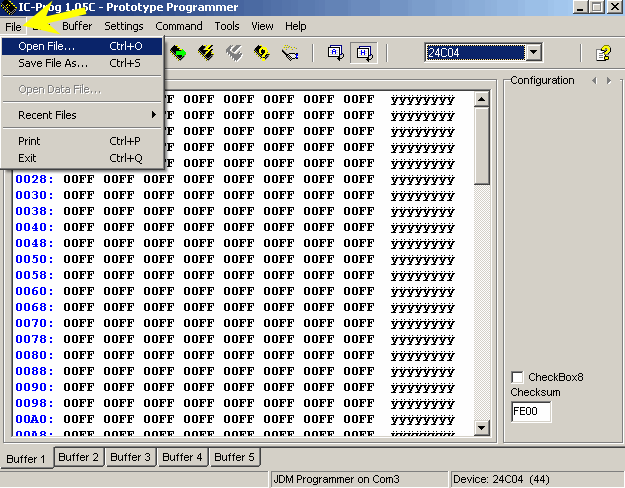Open the 24C04 device dropdown arrow
625x488 pixels.
533,53
